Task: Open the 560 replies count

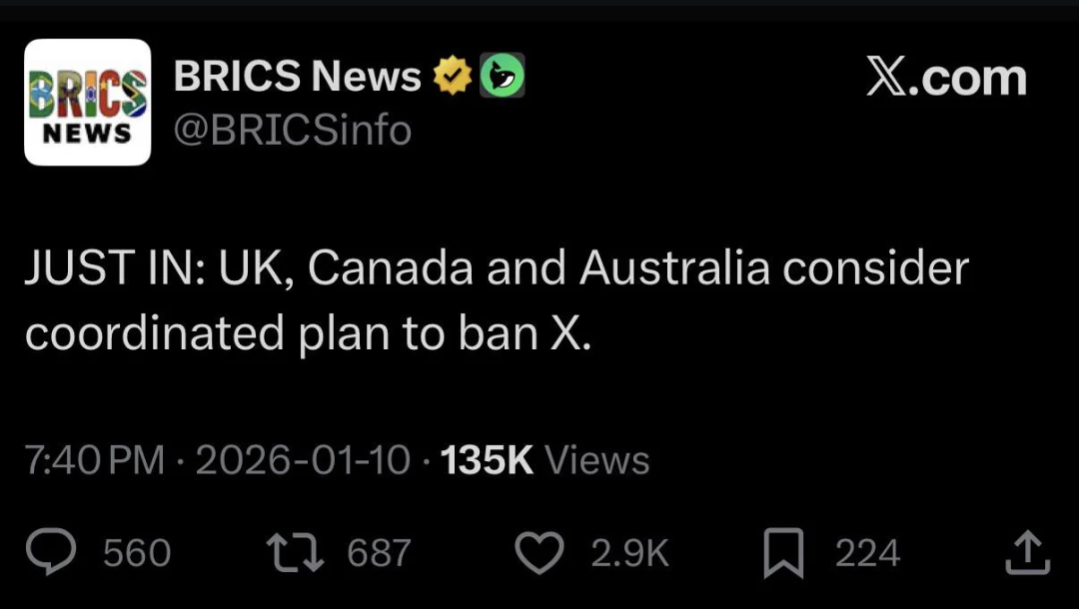Action: [x=137, y=553]
